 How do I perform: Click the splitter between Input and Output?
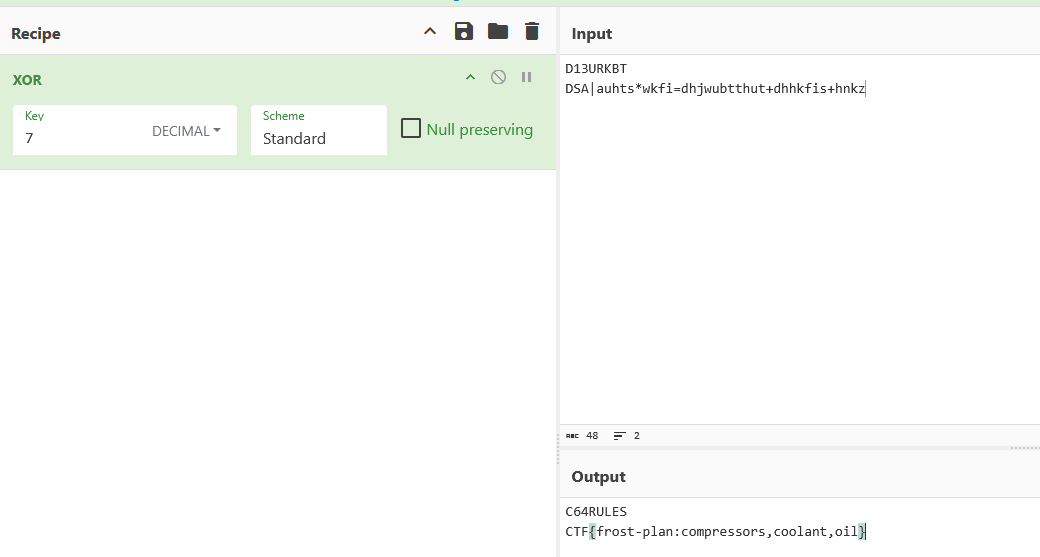(799, 447)
